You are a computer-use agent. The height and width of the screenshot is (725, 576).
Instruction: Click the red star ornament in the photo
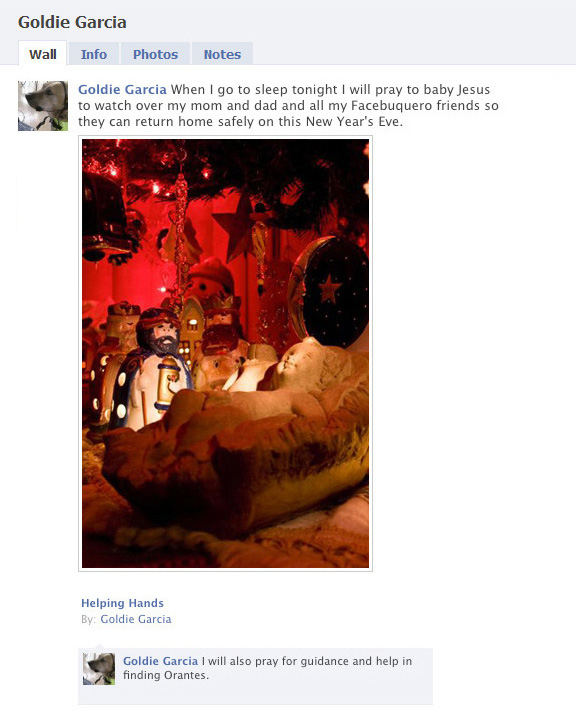[x=236, y=227]
